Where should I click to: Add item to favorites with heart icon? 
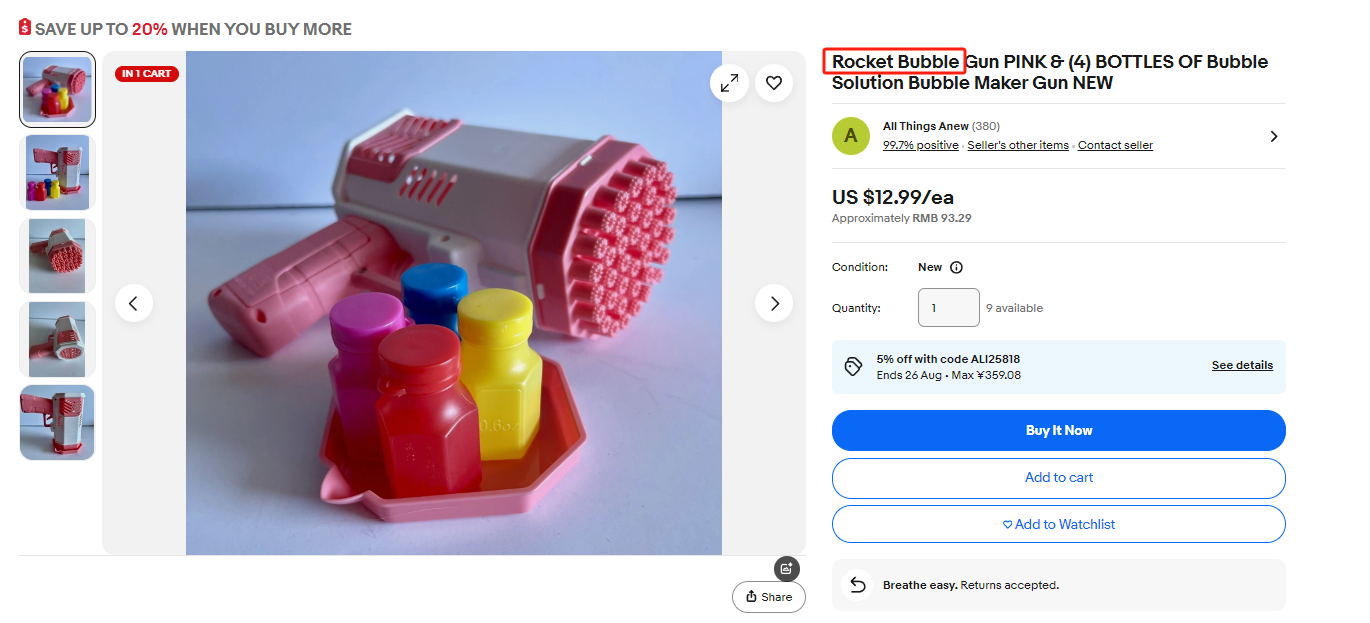tap(774, 83)
